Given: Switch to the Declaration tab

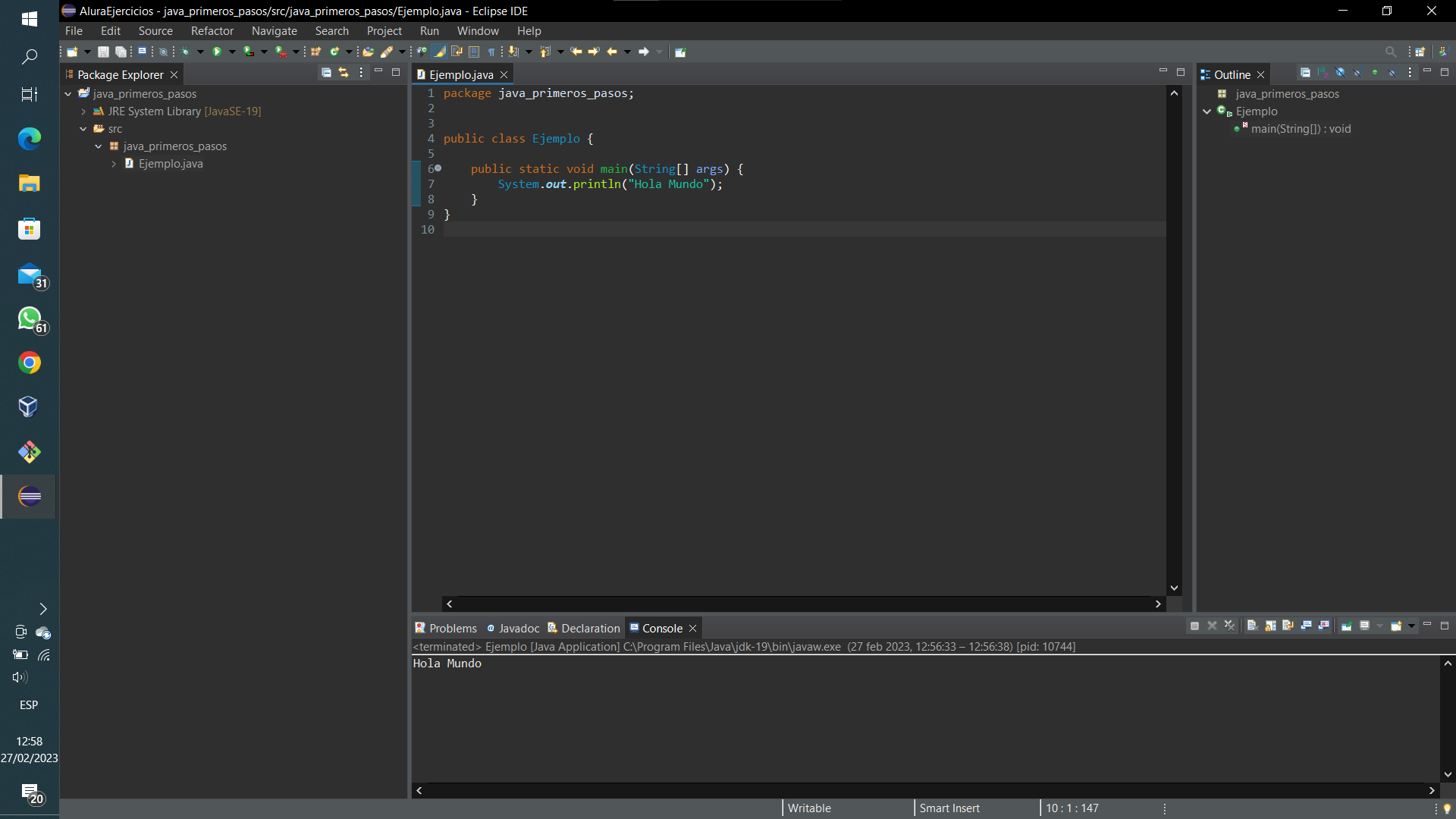Looking at the screenshot, I should pyautogui.click(x=584, y=628).
